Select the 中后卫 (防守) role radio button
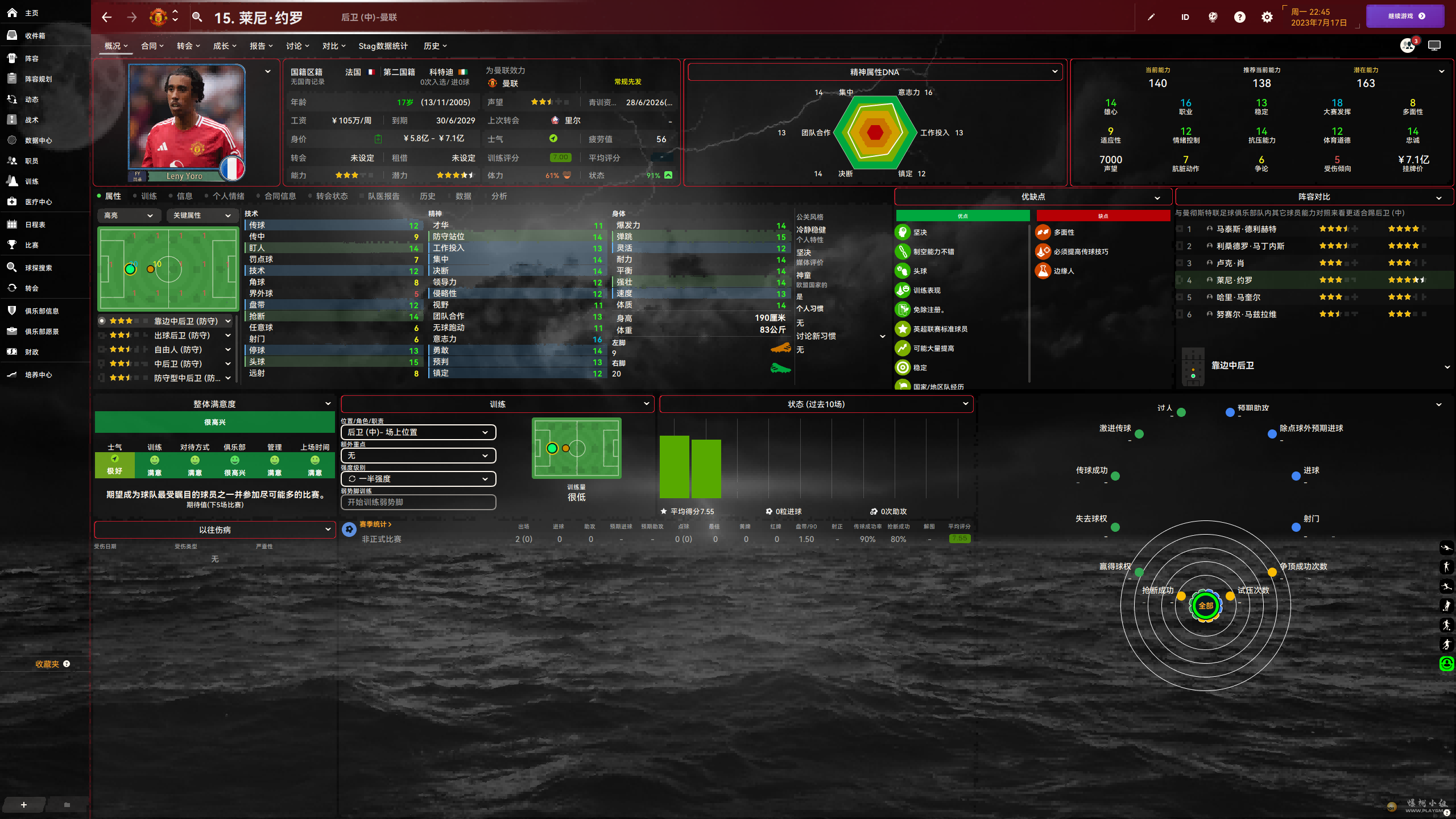The width and height of the screenshot is (1456, 819). [102, 363]
